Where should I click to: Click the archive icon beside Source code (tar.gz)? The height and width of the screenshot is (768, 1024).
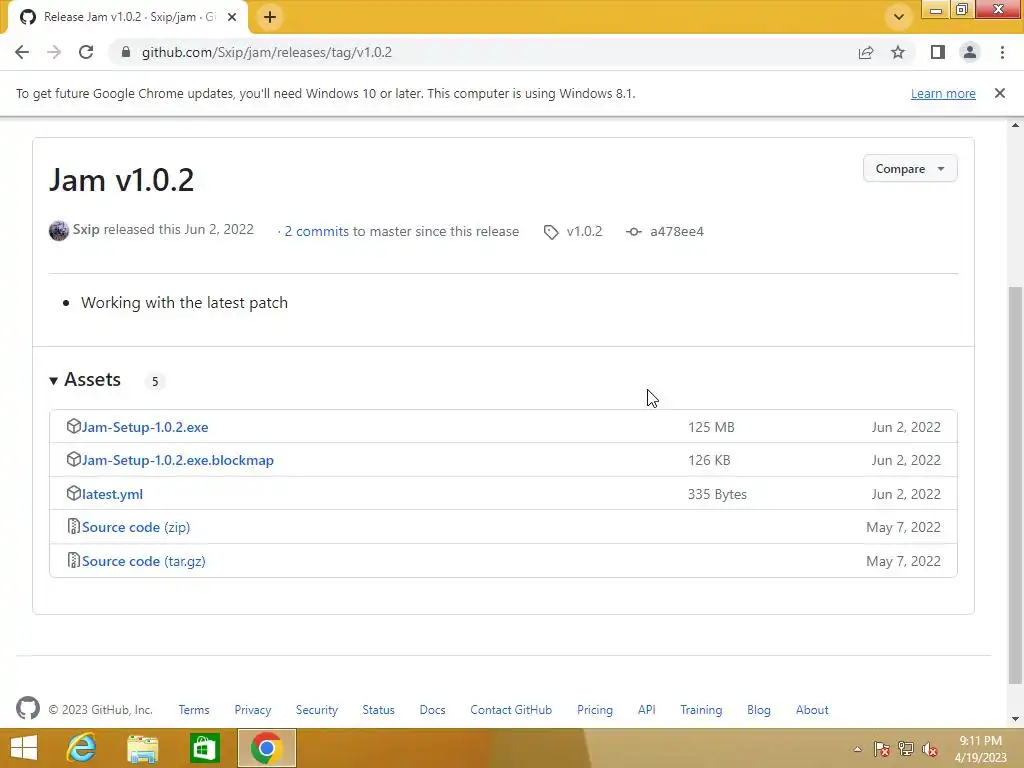click(x=73, y=560)
